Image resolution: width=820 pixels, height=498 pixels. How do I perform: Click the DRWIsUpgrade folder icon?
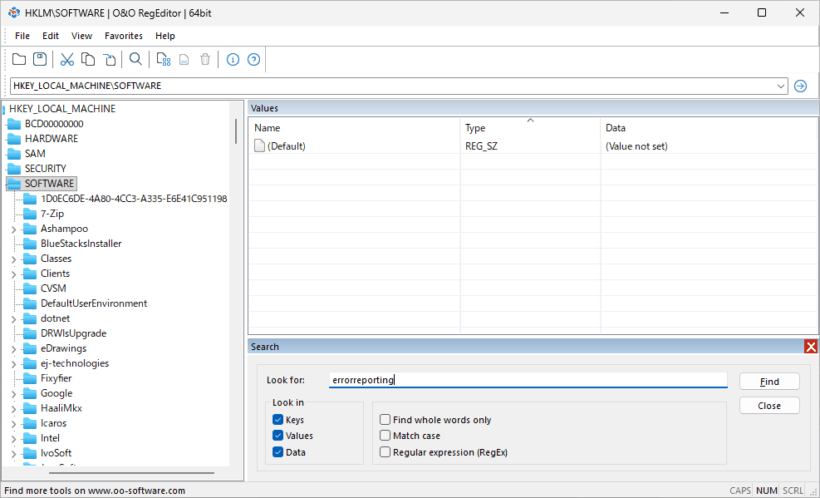(x=30, y=333)
